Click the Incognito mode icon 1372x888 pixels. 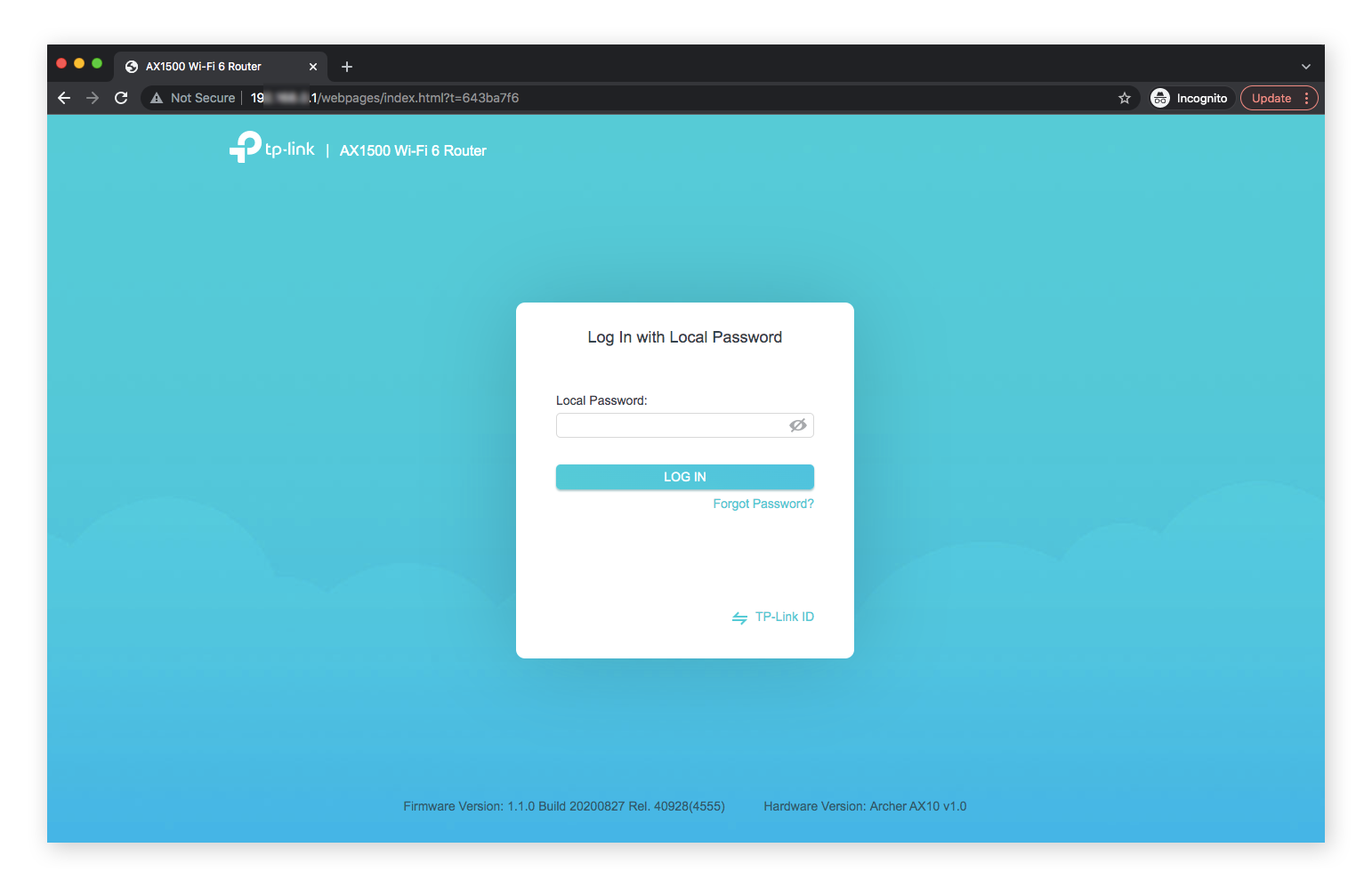pyautogui.click(x=1160, y=98)
